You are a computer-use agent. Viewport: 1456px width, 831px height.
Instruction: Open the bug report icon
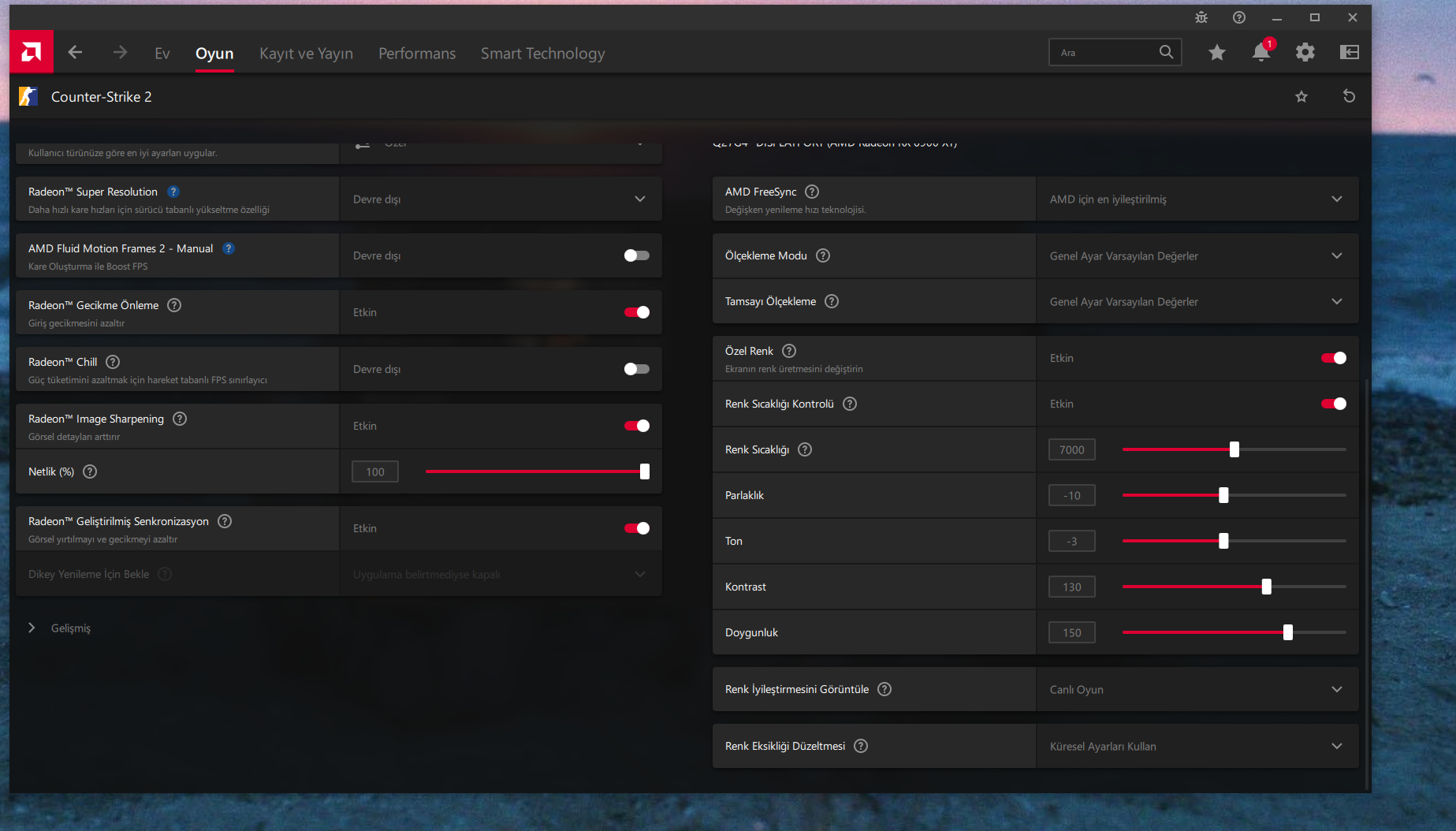pyautogui.click(x=1201, y=17)
